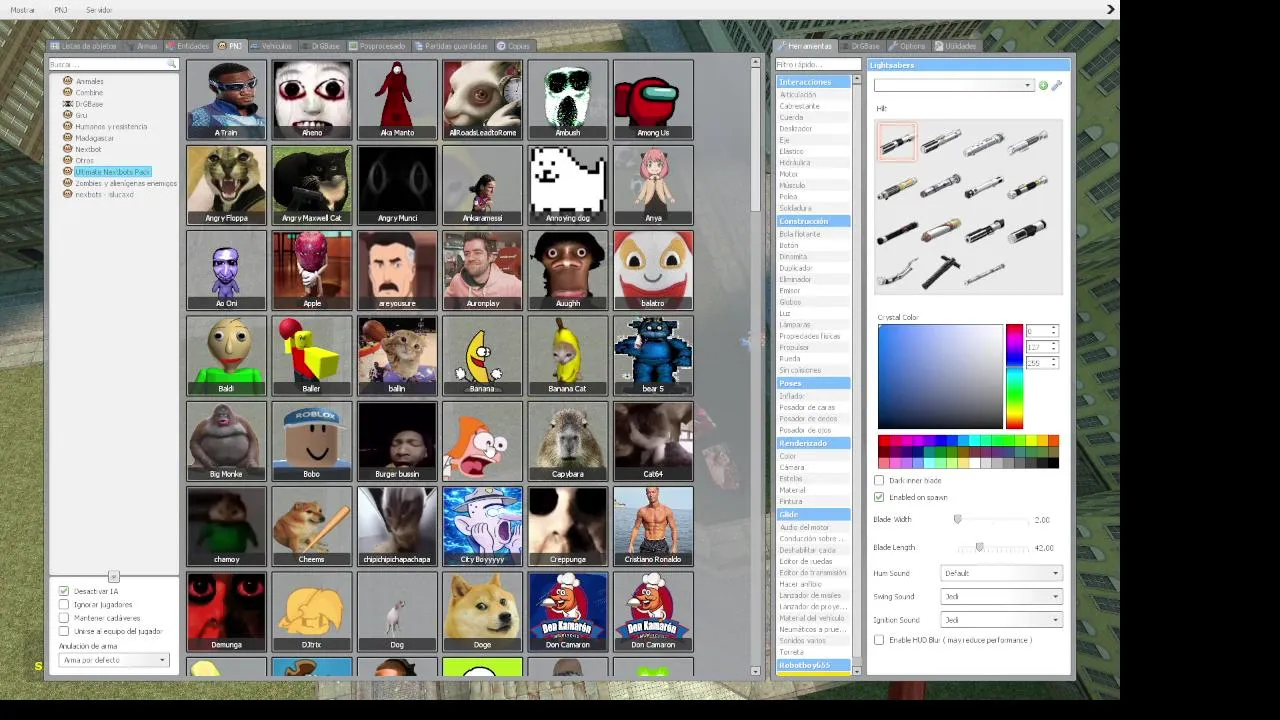This screenshot has height=720, width=1280.
Task: Pick the Angry Floppa nextbot
Action: [x=226, y=185]
